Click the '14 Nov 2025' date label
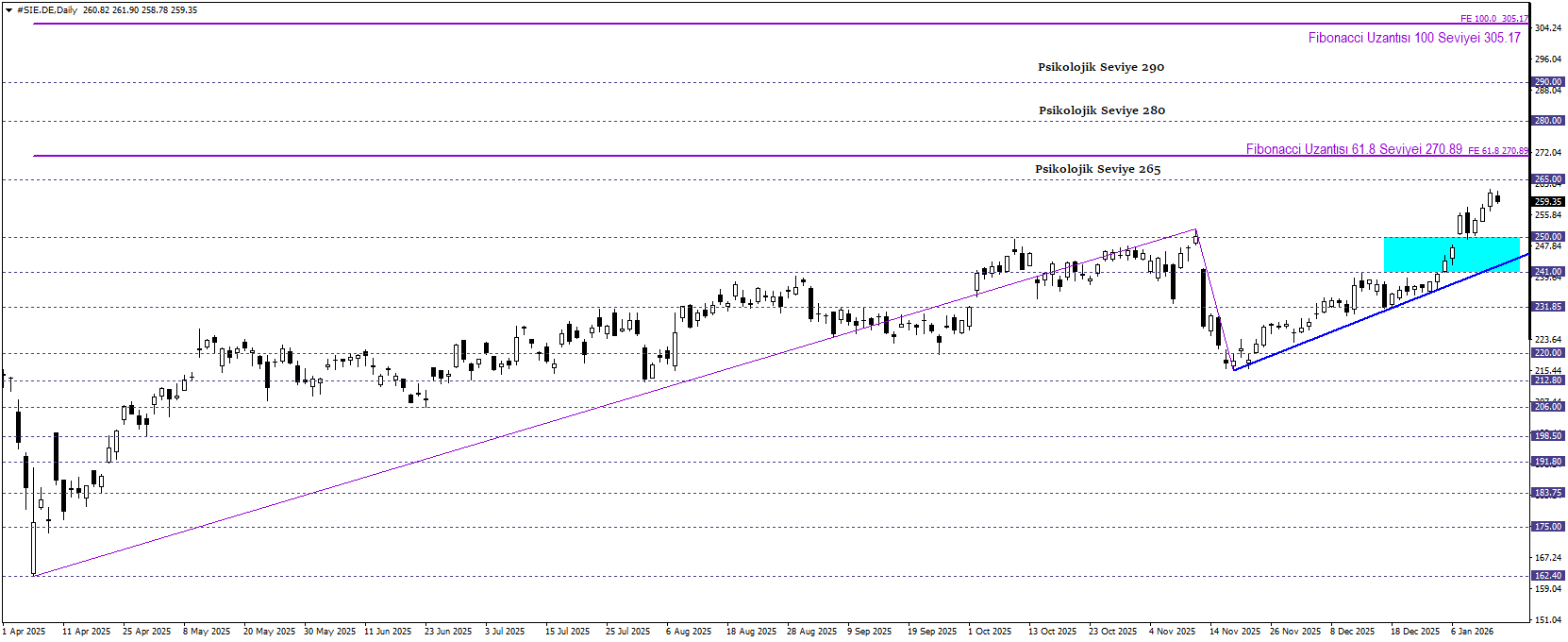The image size is (1568, 642). coord(1235,632)
